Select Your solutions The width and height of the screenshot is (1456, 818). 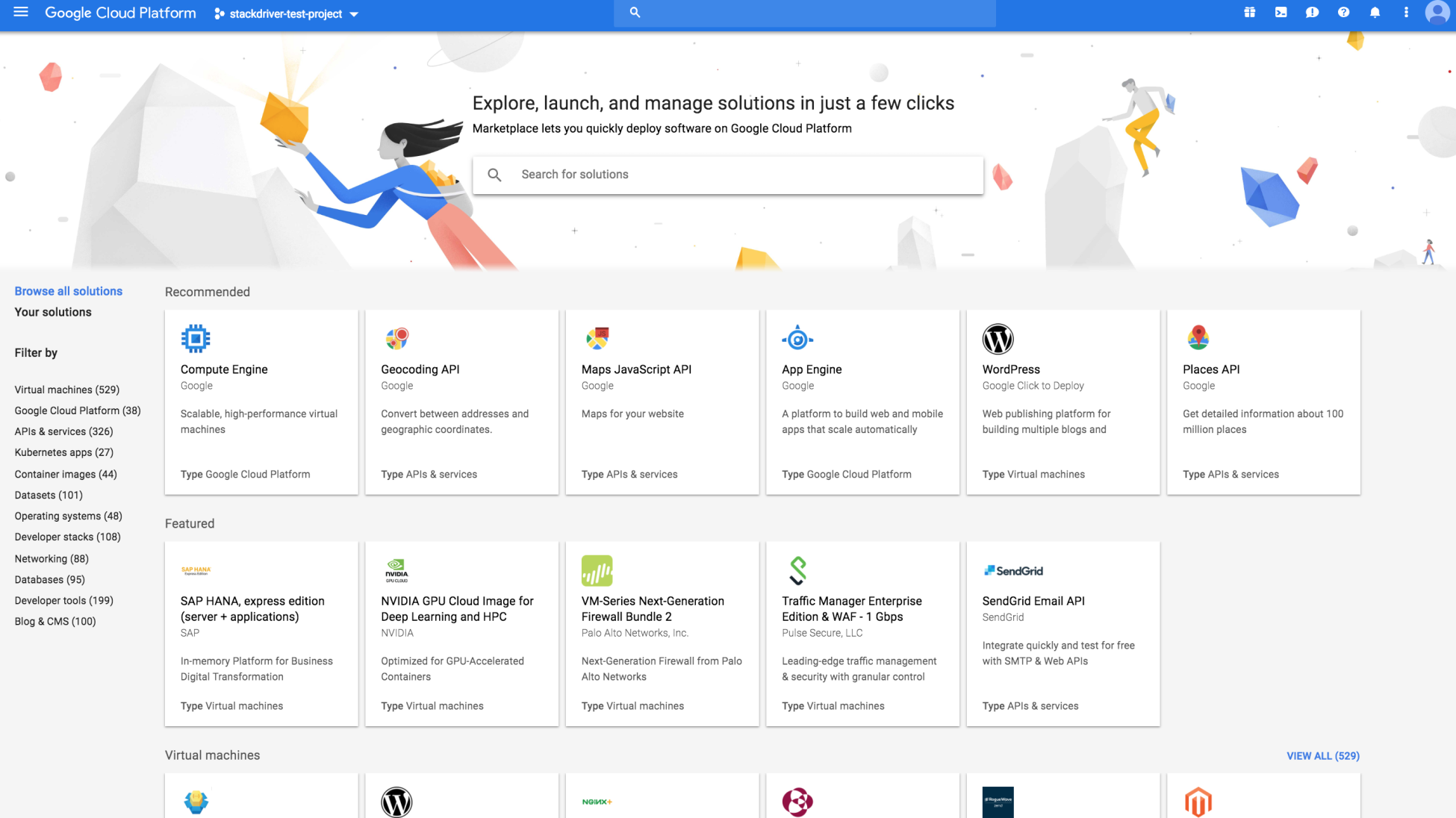coord(53,312)
